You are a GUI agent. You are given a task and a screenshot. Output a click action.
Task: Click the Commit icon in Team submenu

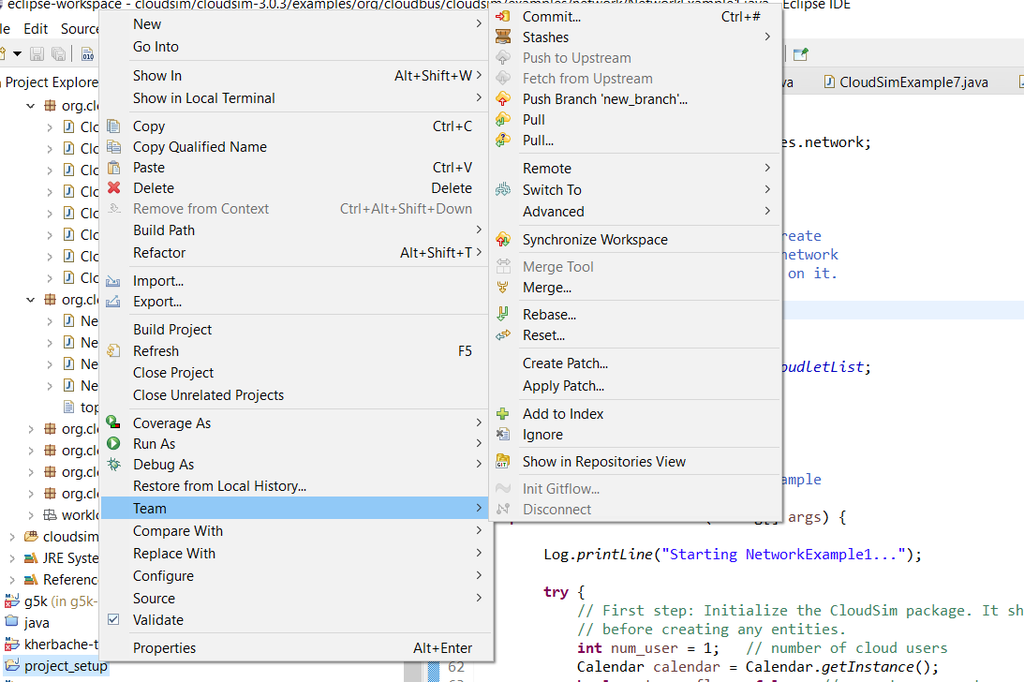503,16
